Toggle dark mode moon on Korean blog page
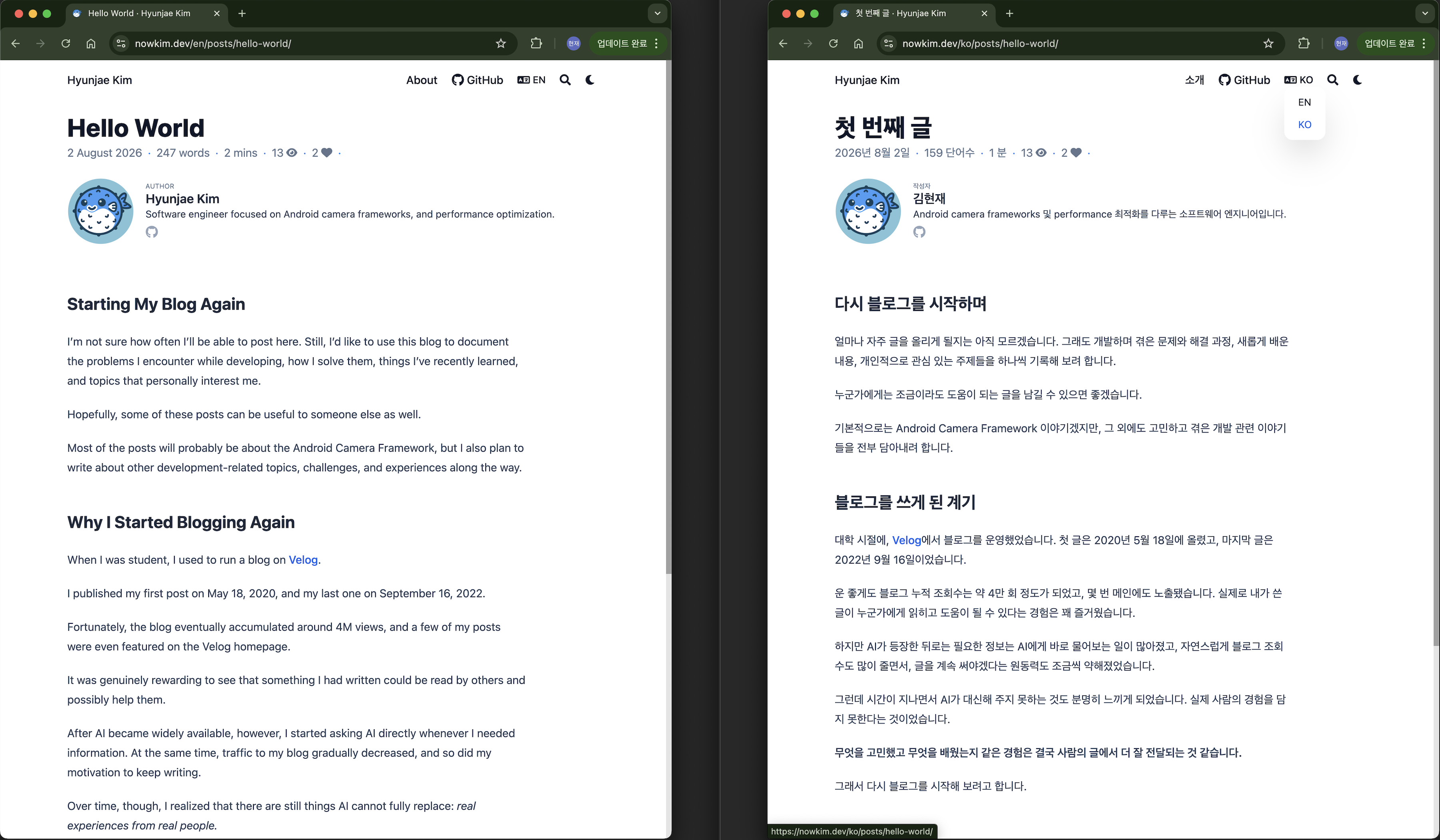This screenshot has width=1440, height=840. (1358, 80)
